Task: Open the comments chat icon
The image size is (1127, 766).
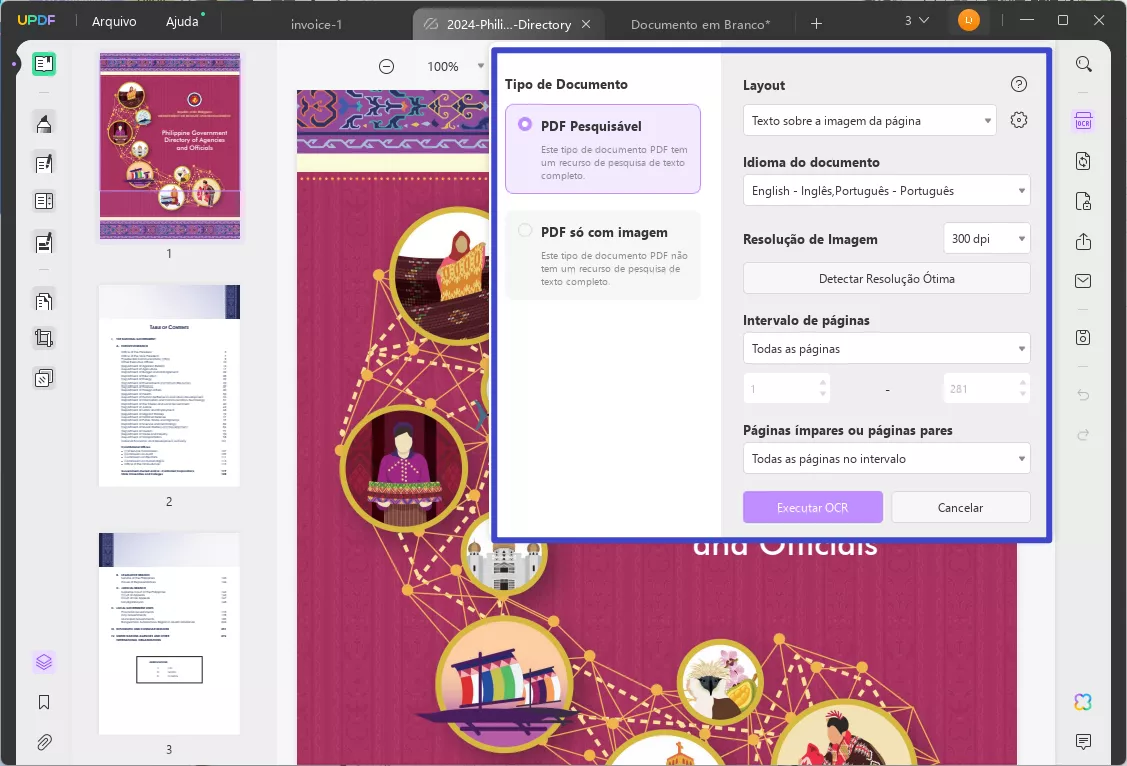Action: coord(1083,742)
